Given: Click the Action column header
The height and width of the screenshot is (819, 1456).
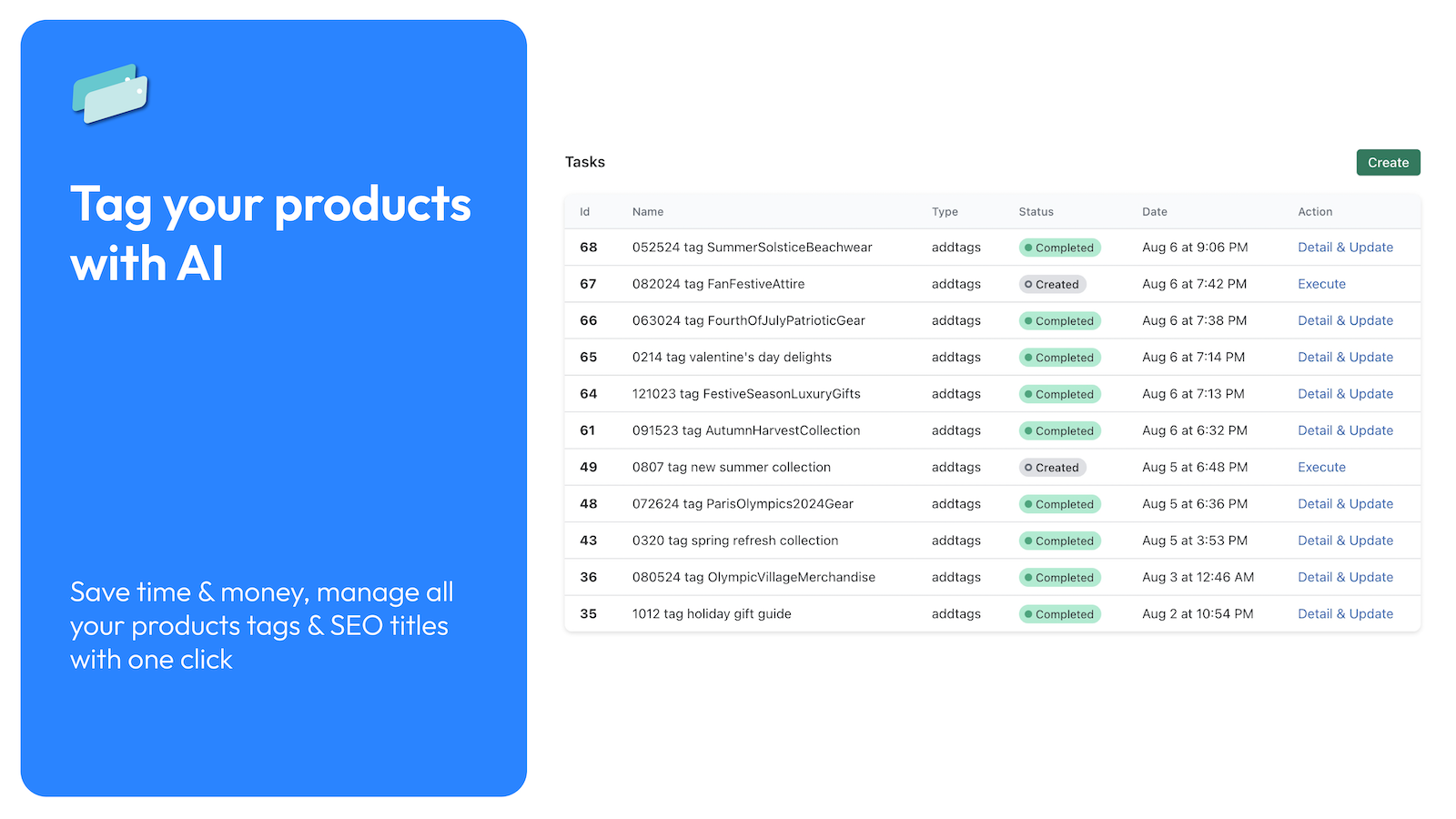Looking at the screenshot, I should 1315,211.
